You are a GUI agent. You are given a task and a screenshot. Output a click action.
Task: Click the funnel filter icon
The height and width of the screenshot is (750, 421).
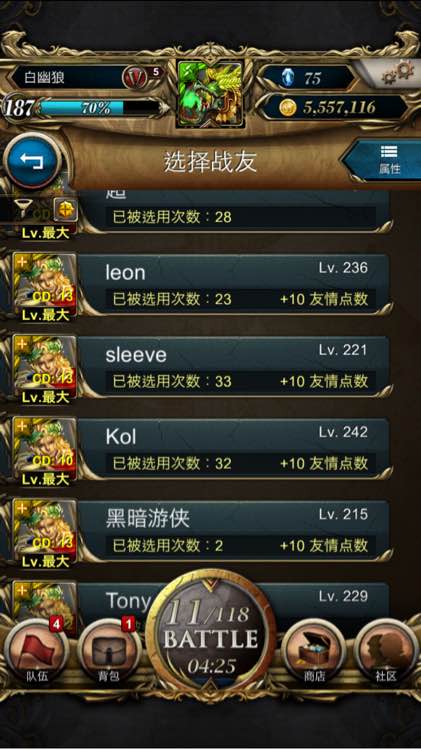(23, 207)
